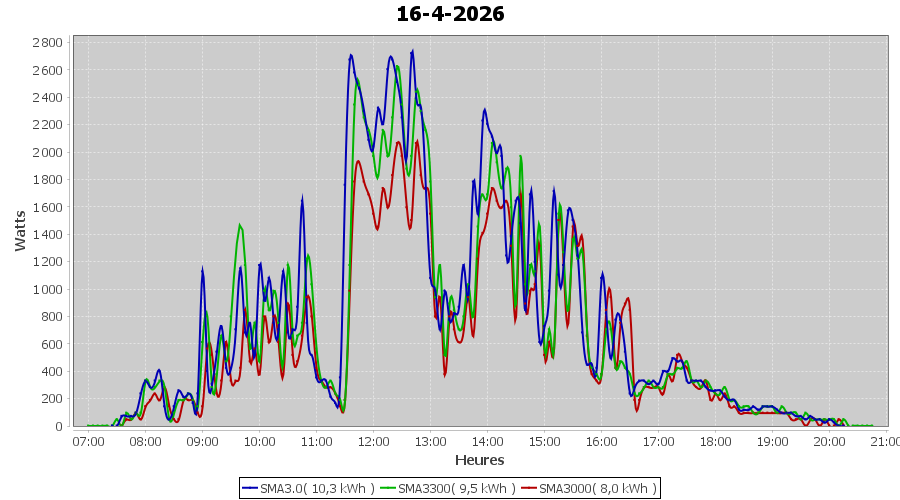This screenshot has width=900, height=500.
Task: Click the 21:00 tick on the time axis
Action: point(885,441)
